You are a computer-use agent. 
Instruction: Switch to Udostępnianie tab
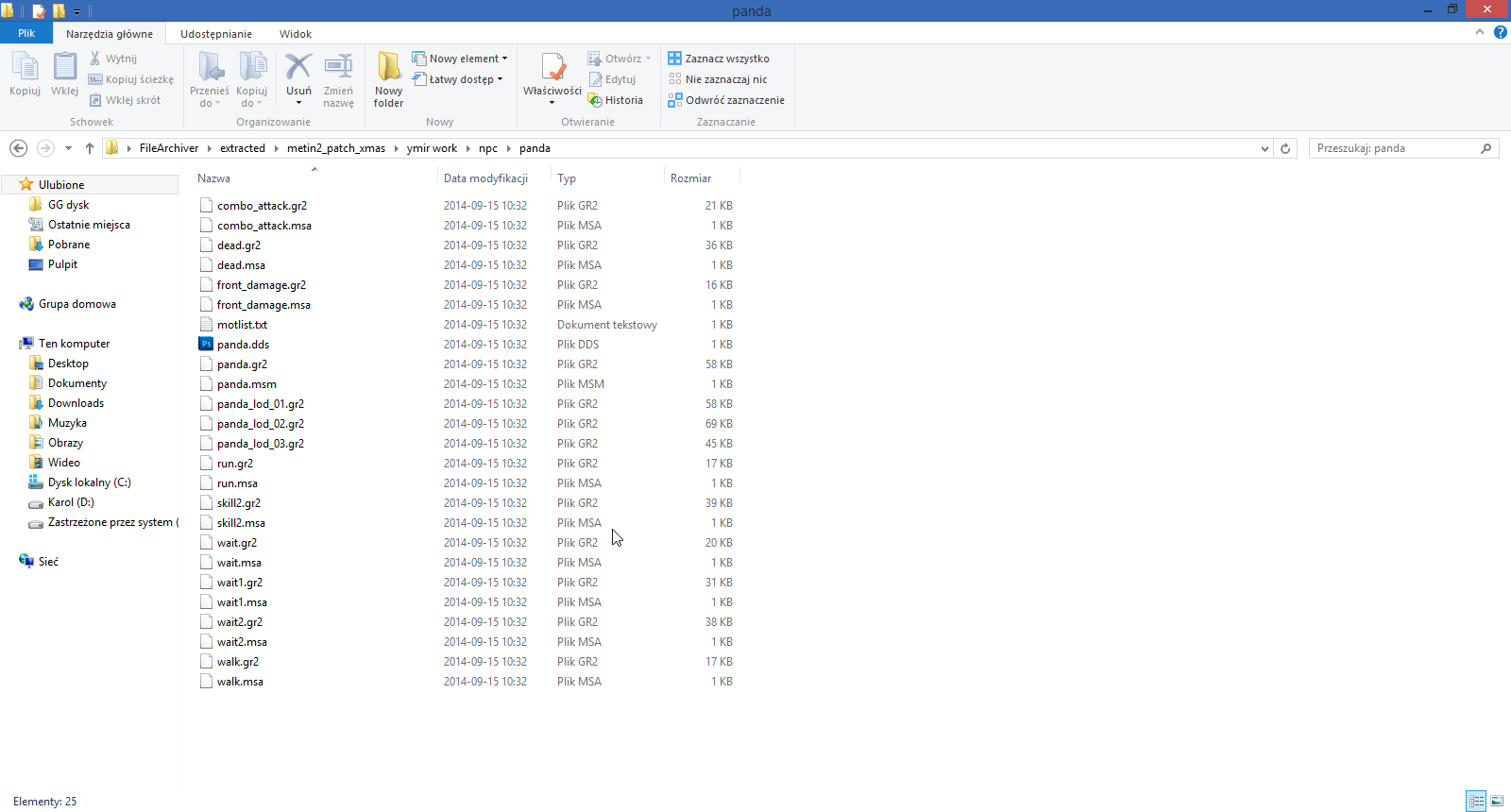click(216, 34)
